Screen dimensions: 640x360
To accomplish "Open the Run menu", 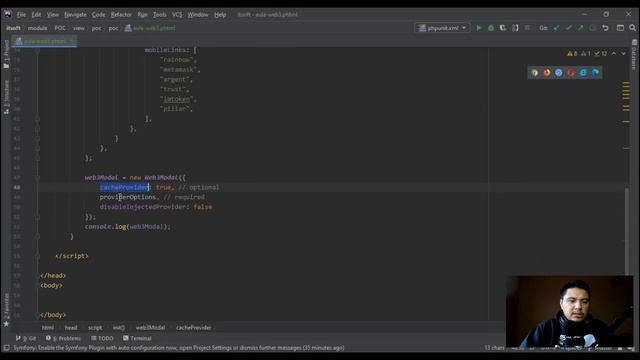I will [142, 15].
